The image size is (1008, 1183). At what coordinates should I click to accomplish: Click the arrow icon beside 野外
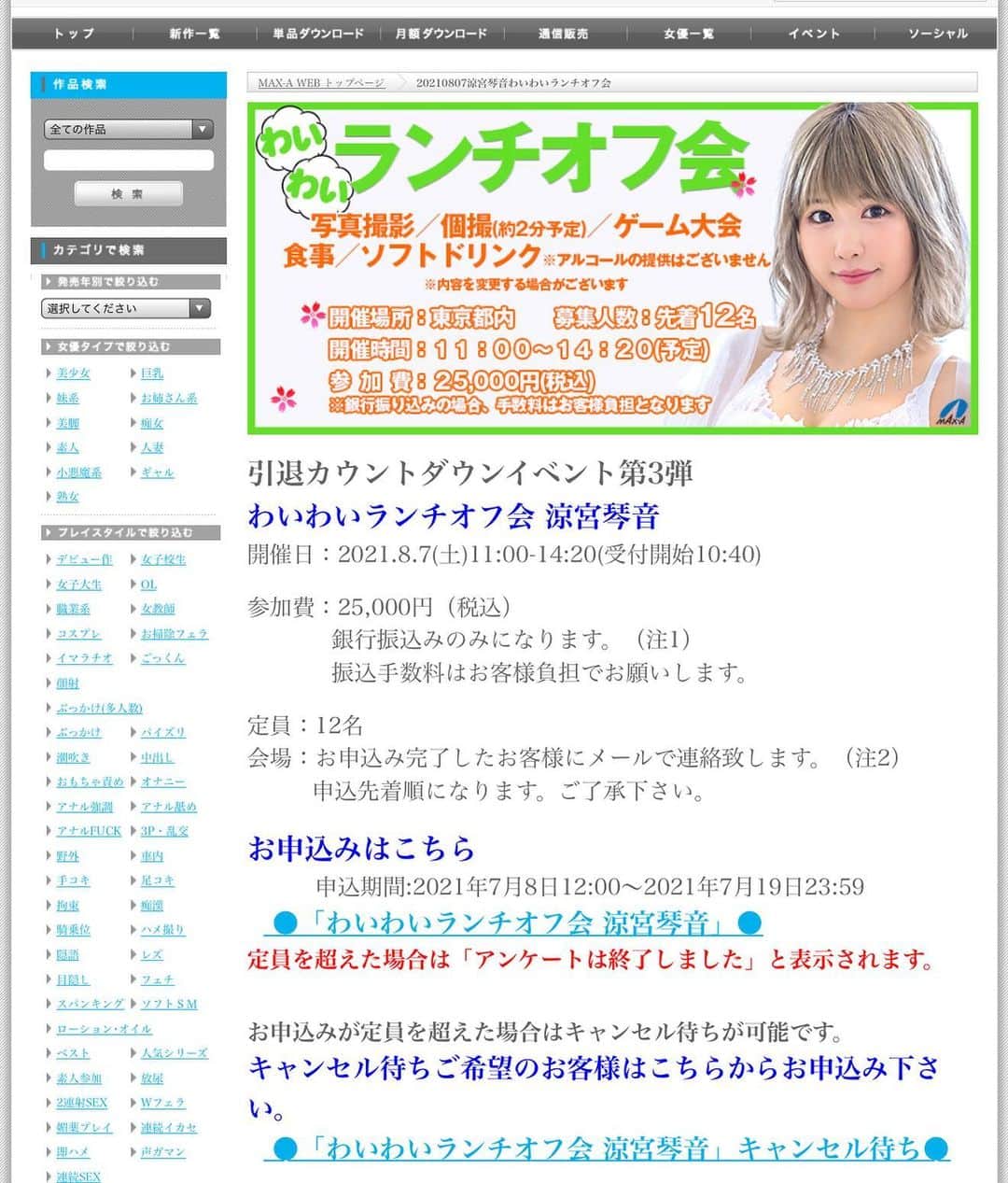coord(49,856)
